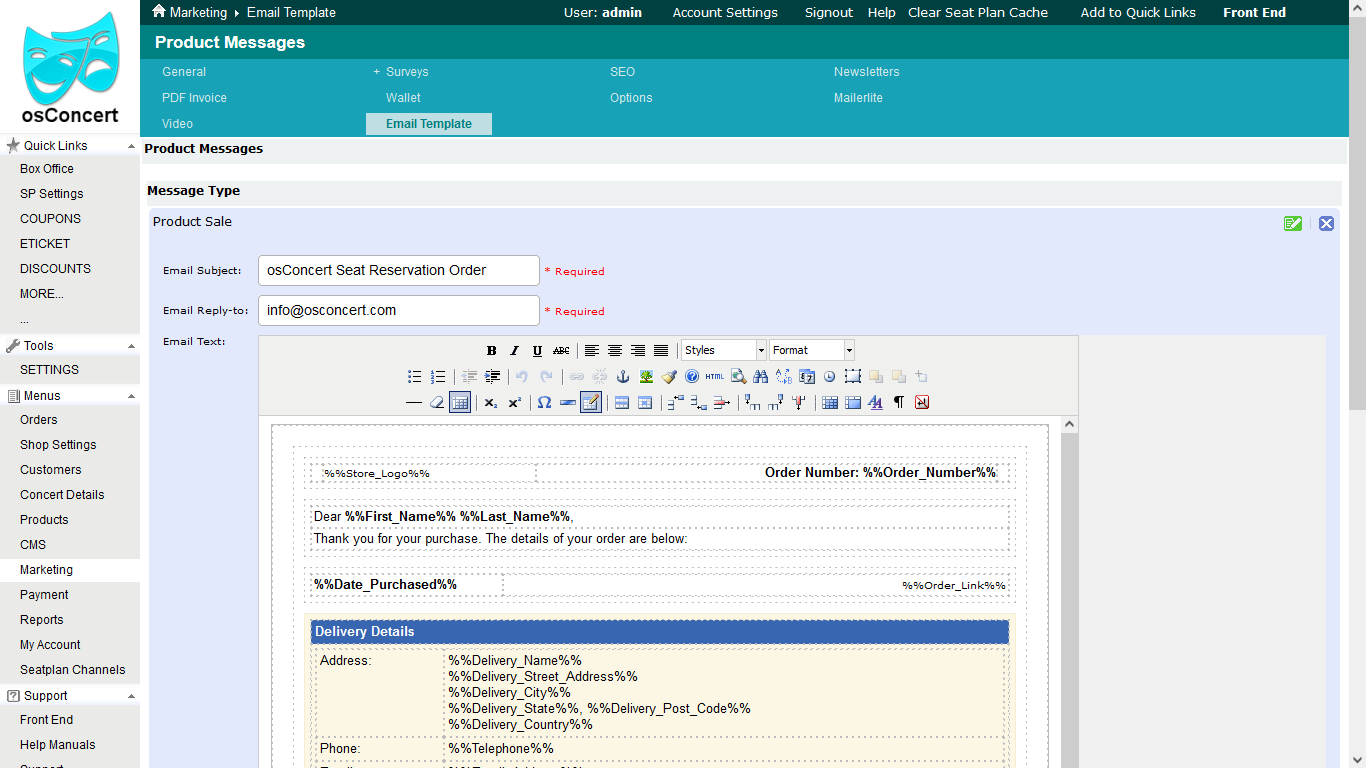Click the Signout link
Viewport: 1366px width, 768px height.
point(828,13)
